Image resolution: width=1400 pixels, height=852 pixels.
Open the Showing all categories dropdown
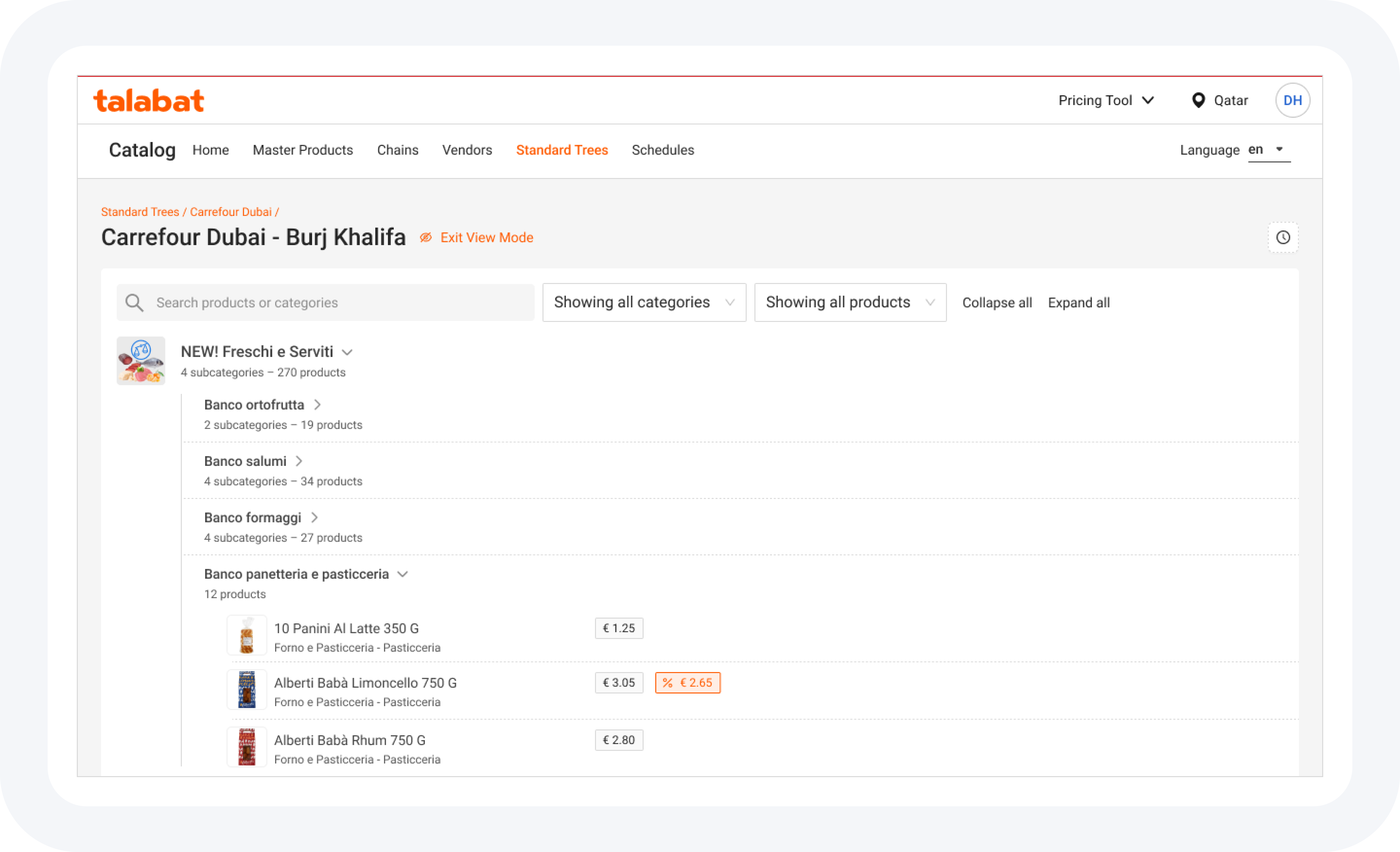644,302
